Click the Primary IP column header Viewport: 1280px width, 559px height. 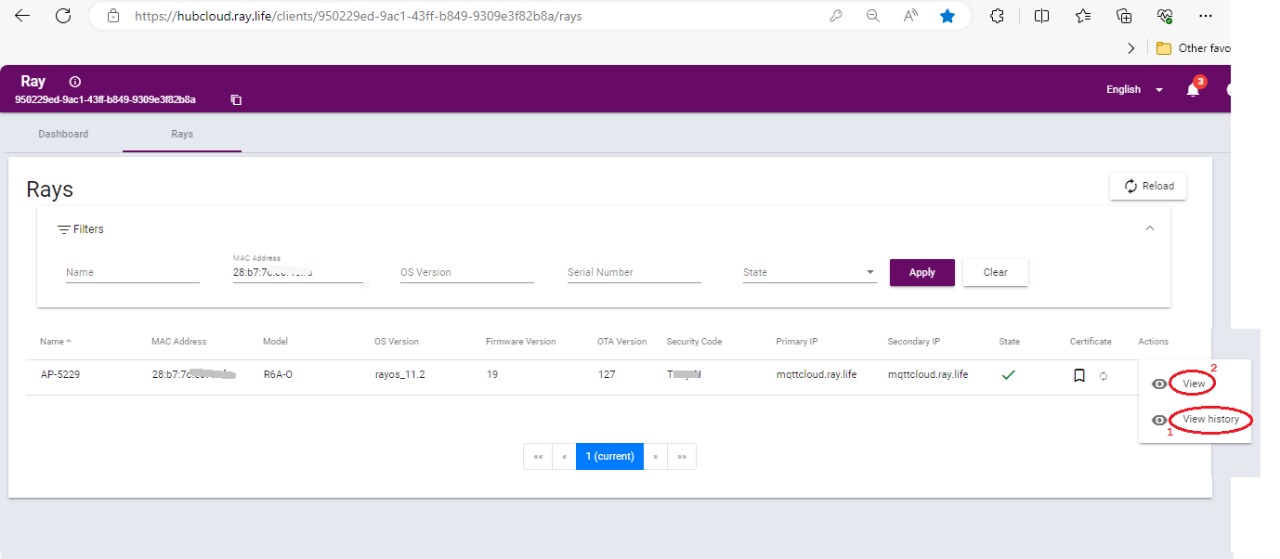[797, 342]
